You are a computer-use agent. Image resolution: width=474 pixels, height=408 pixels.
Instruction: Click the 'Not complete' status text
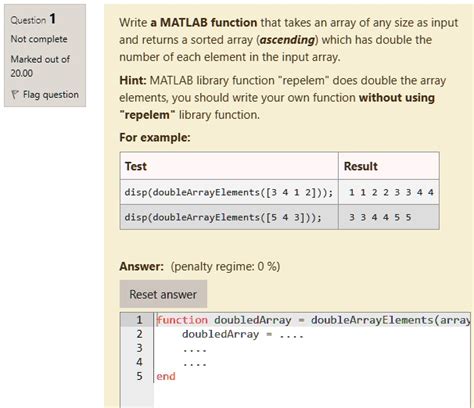coord(39,39)
